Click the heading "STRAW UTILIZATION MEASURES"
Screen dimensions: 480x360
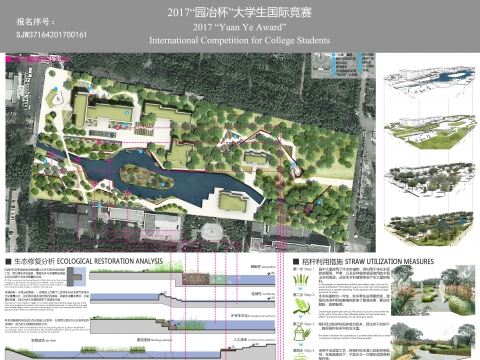click(389, 262)
